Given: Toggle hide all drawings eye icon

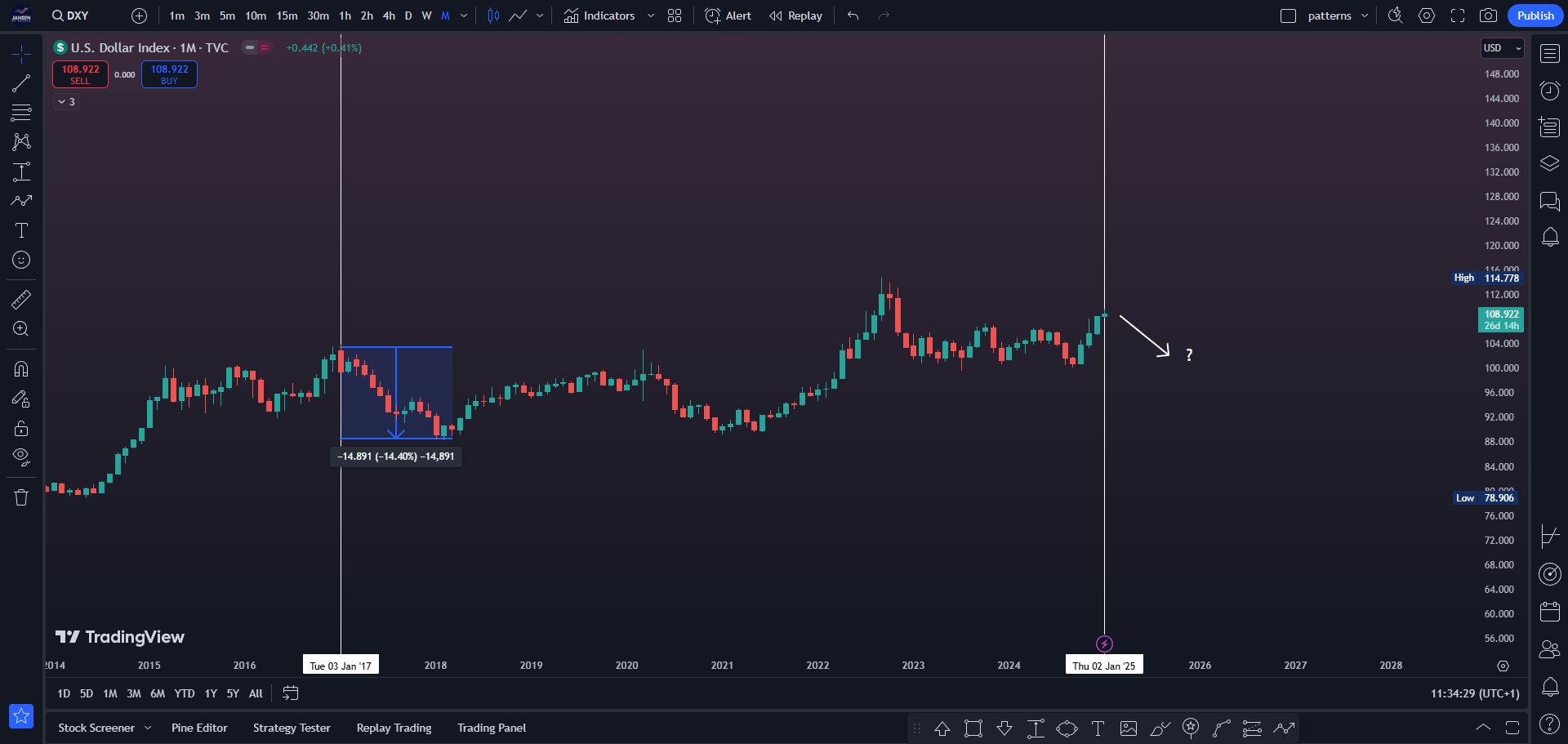Looking at the screenshot, I should 21,457.
